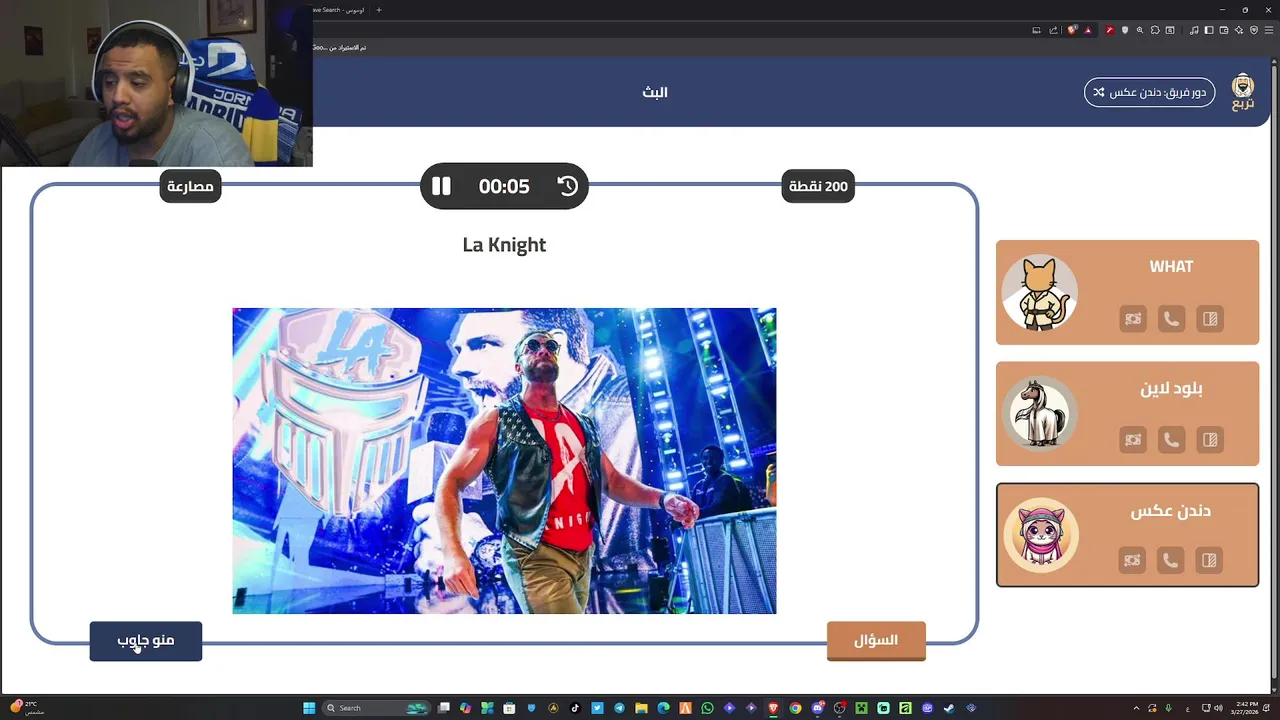Click the بلود لاين horse avatar
Viewport: 1280px width, 720px height.
[x=1040, y=413]
